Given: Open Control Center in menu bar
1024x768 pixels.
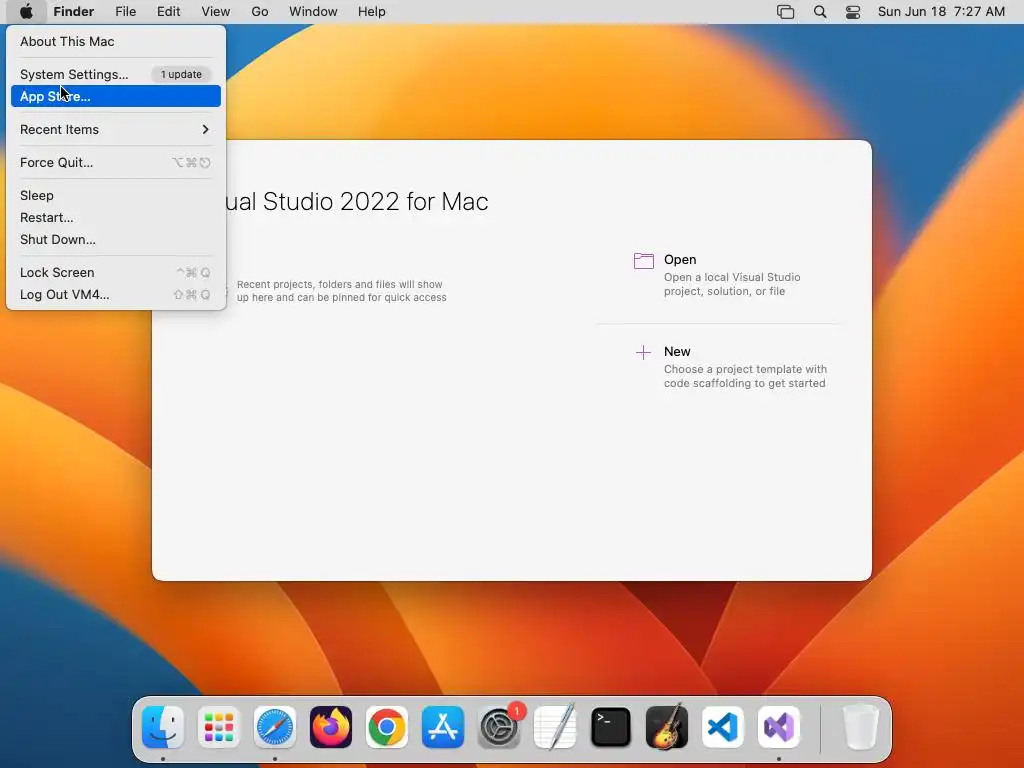Looking at the screenshot, I should pos(853,12).
